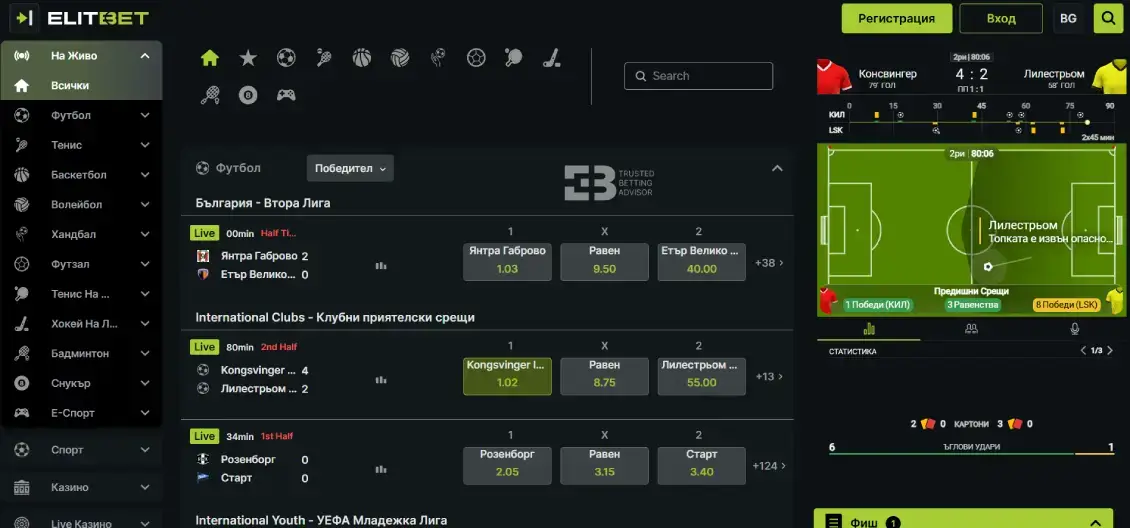Collapse the sidebar using the top-left arrow icon

[24, 18]
